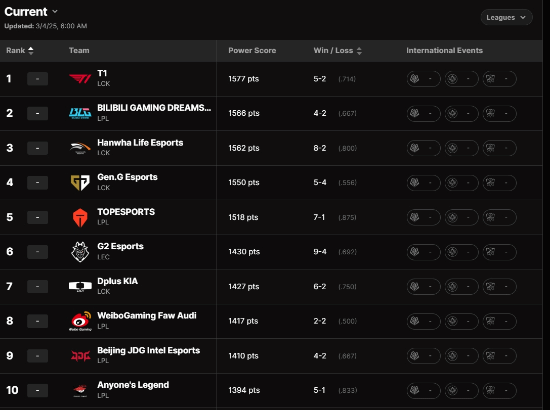The image size is (550, 410).
Task: Click third event badge in Dplus KIA row
Action: [x=499, y=287]
